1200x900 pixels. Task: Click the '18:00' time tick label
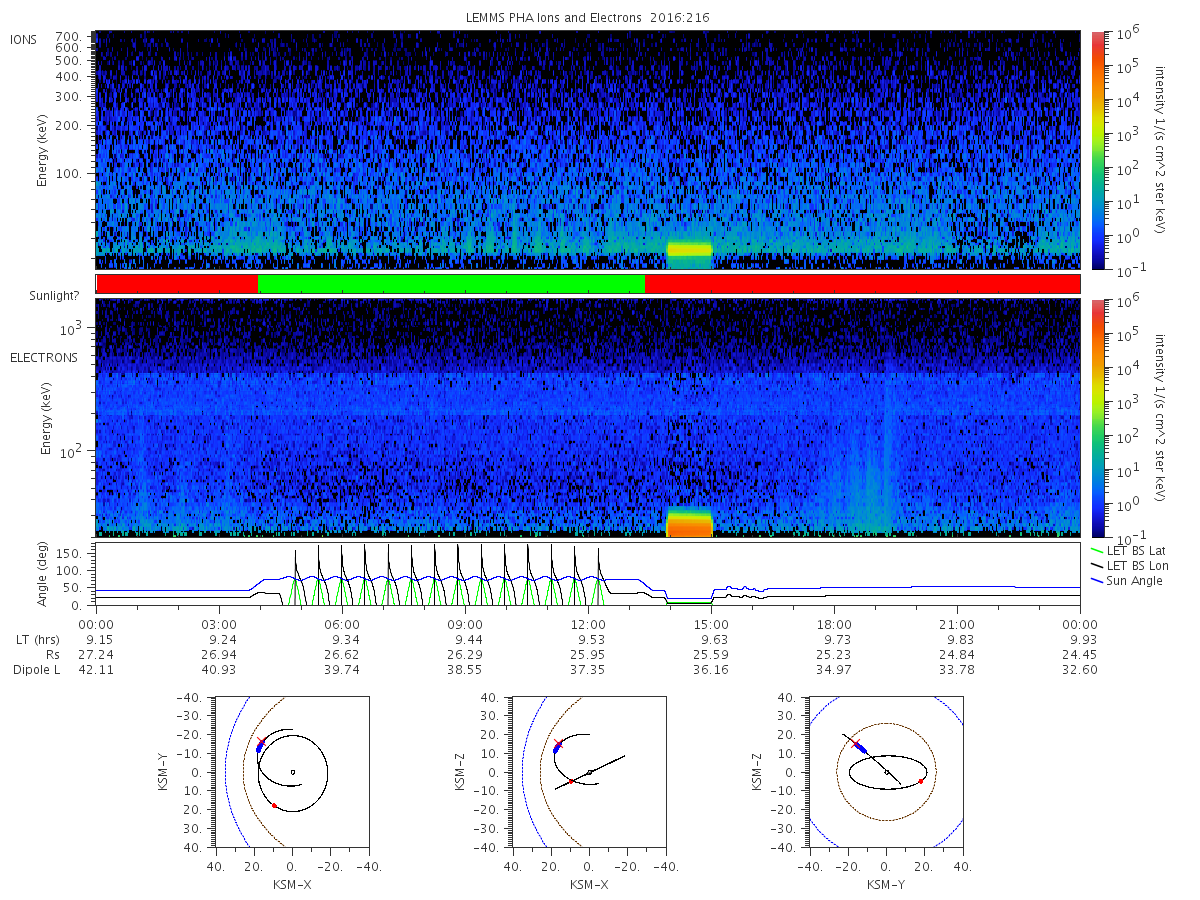coord(834,625)
